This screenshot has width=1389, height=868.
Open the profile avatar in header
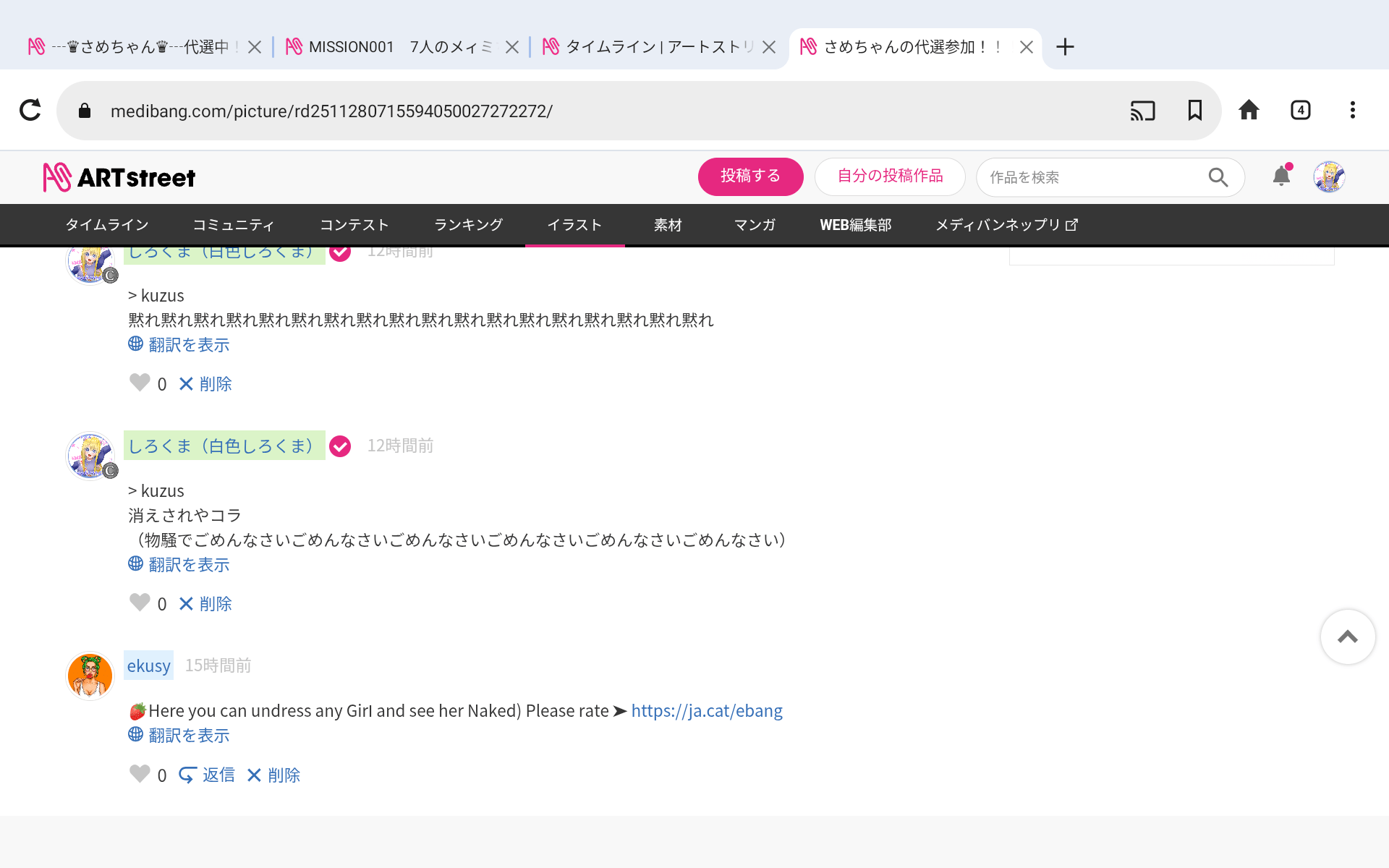(1329, 176)
